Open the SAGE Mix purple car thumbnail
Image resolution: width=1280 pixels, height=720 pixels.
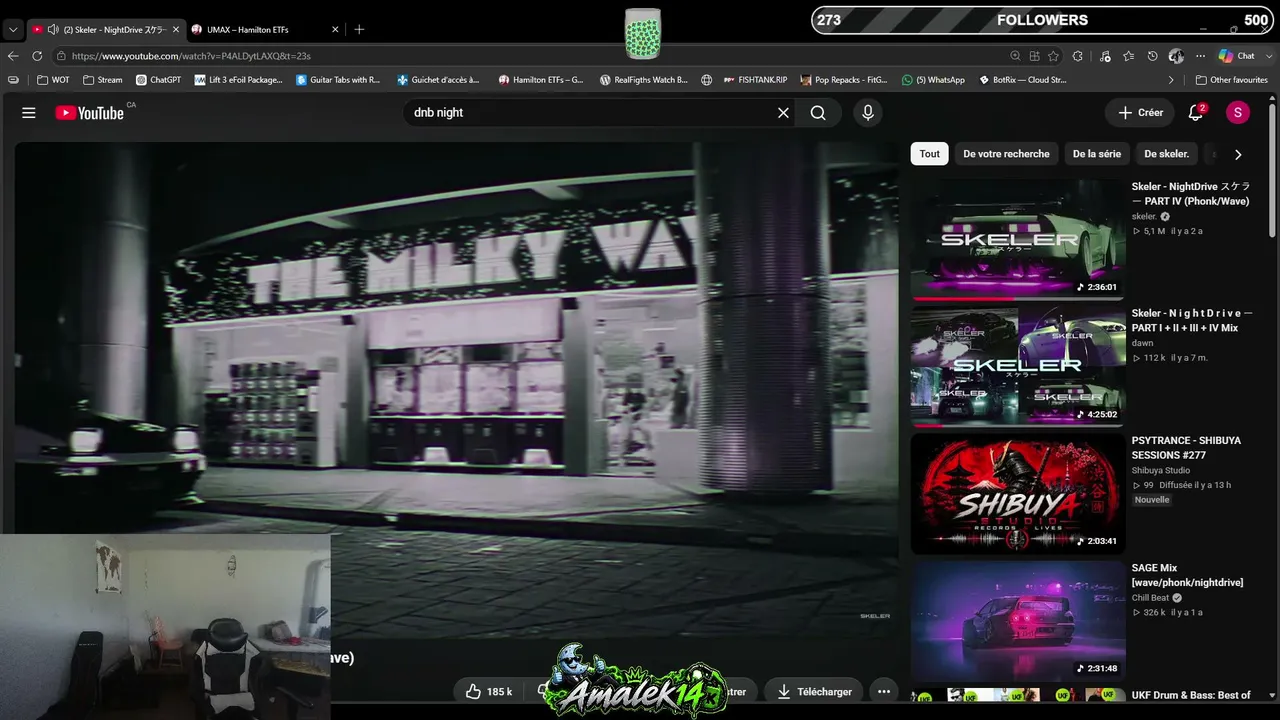click(x=1018, y=621)
